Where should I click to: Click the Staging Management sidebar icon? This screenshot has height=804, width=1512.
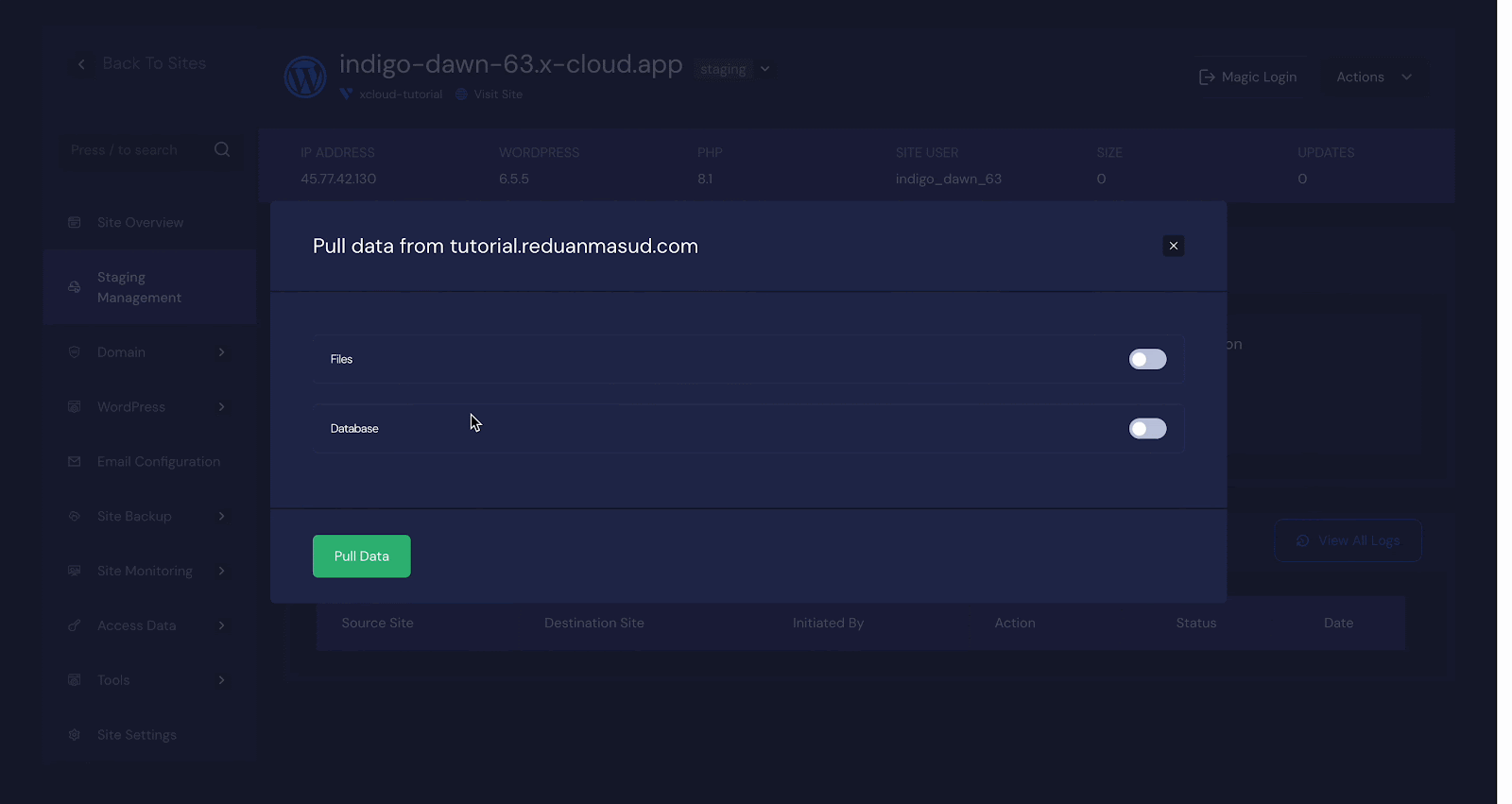(75, 287)
